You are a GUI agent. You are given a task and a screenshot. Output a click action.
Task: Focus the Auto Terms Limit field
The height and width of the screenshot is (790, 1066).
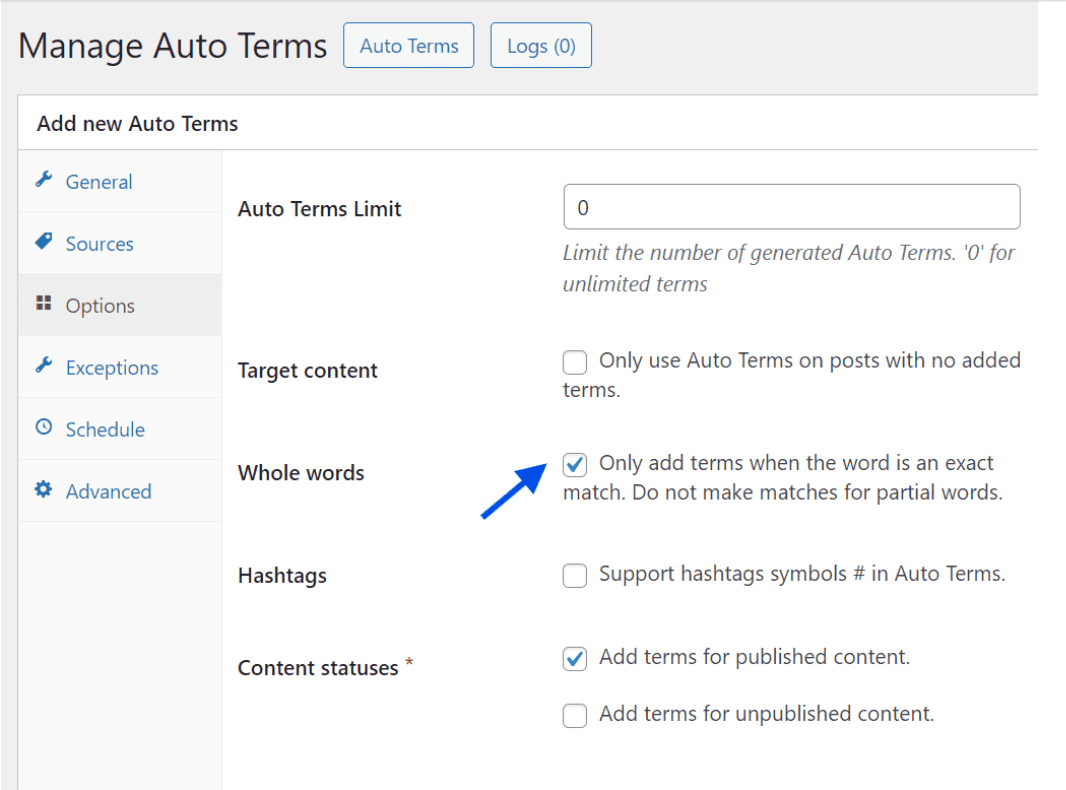tap(791, 207)
